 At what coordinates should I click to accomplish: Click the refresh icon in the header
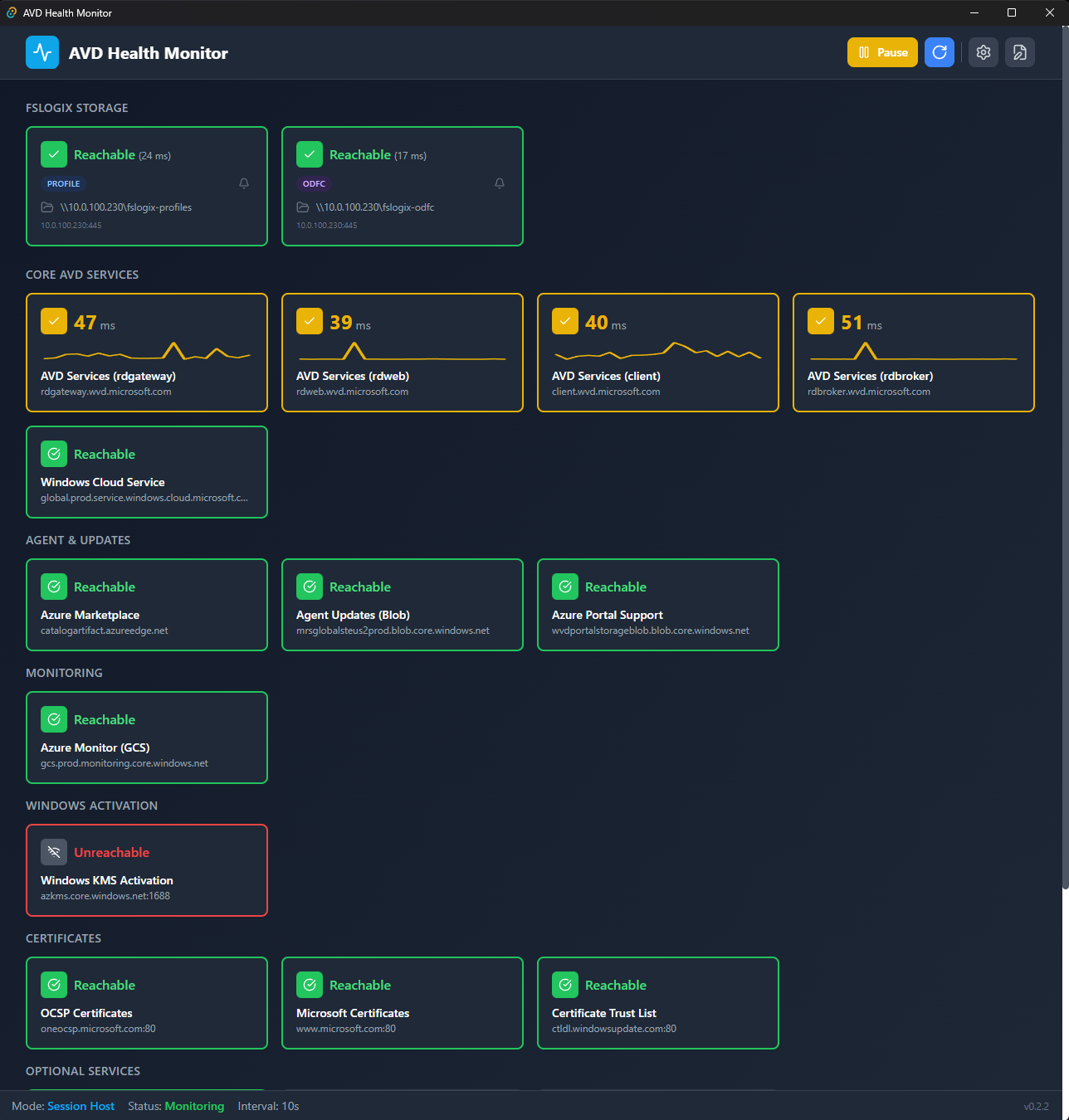click(940, 52)
